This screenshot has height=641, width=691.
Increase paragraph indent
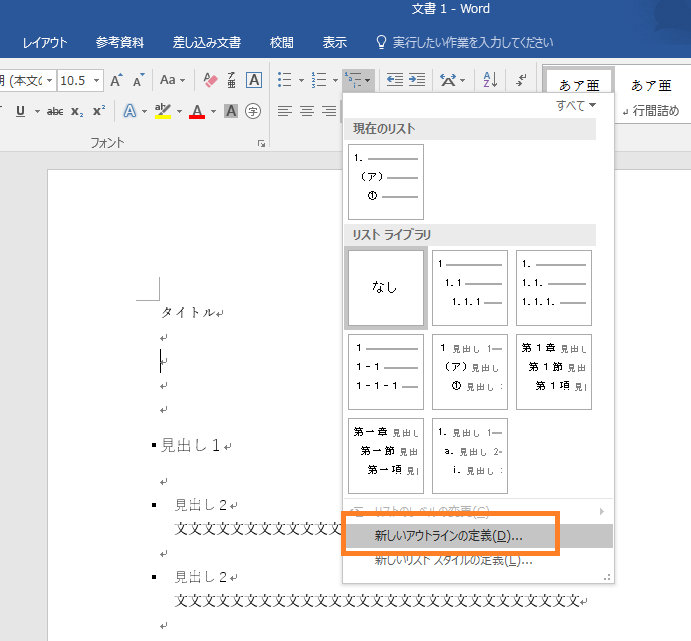coord(417,80)
